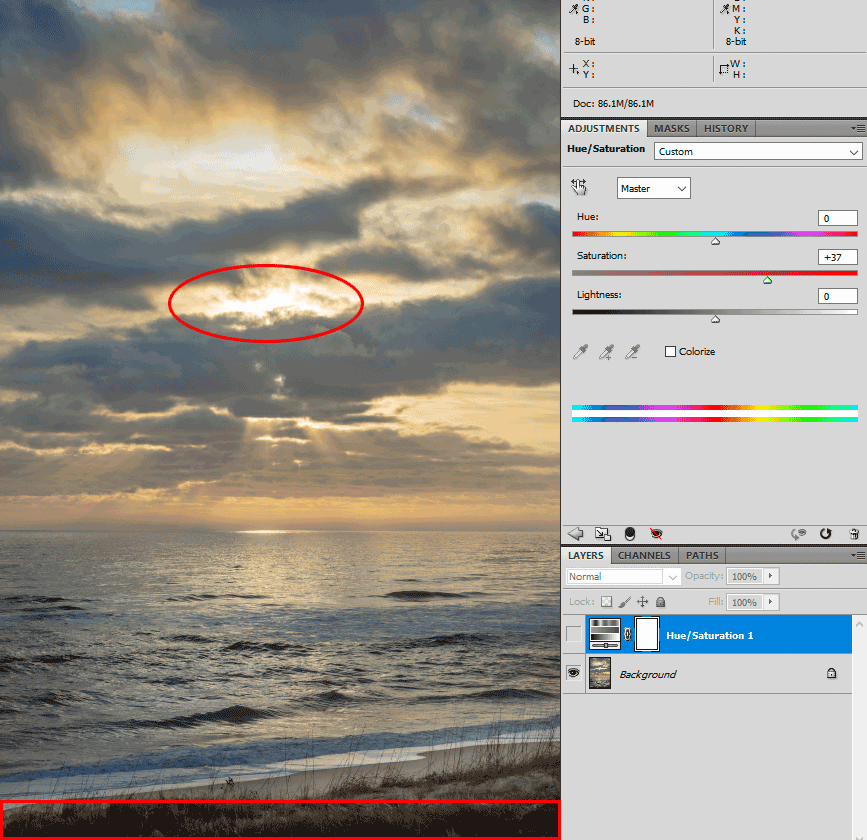The image size is (867, 840).
Task: Click the Saturation slider handle
Action: click(x=767, y=281)
